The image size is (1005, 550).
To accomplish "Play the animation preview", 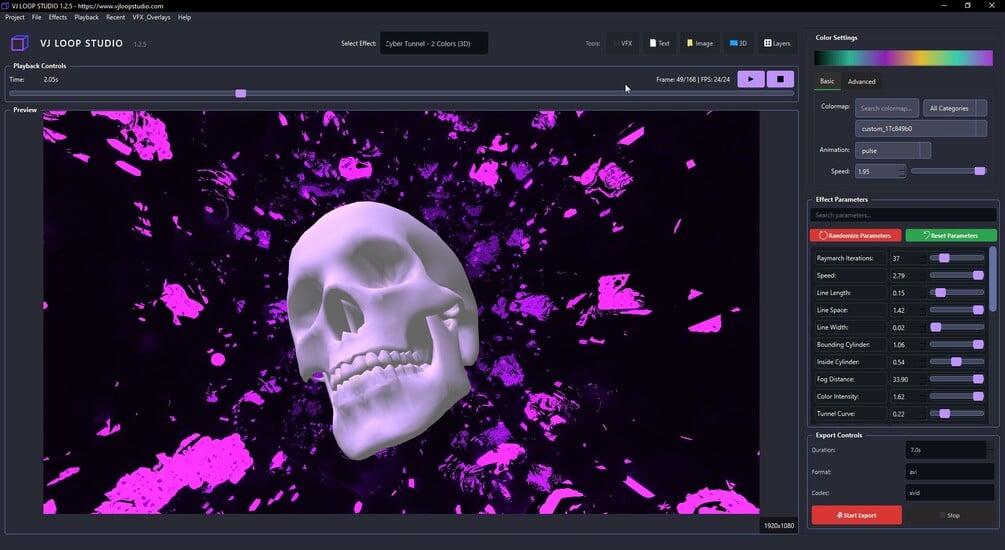I will pyautogui.click(x=751, y=79).
